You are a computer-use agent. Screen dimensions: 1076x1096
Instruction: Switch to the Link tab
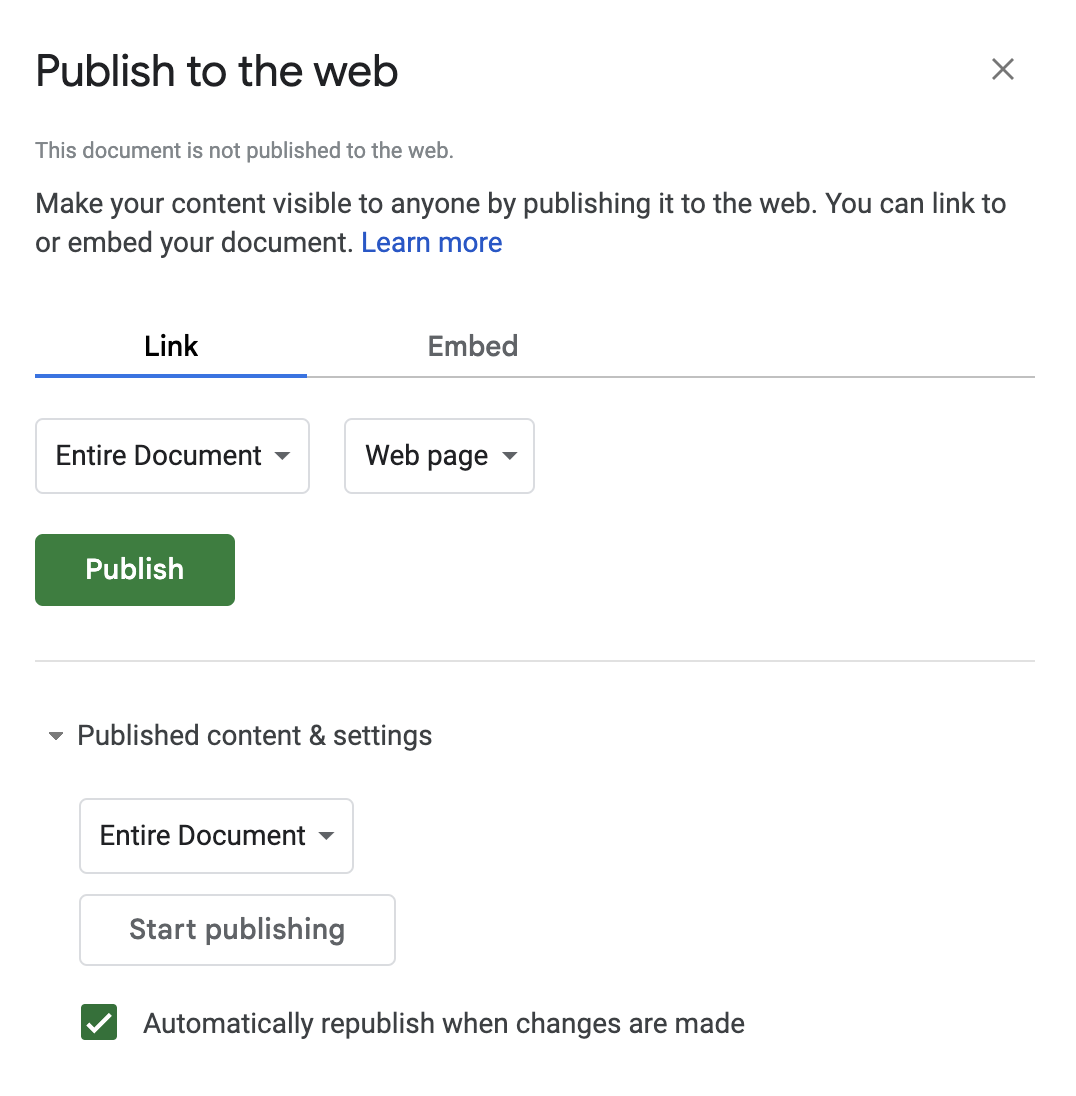(171, 346)
